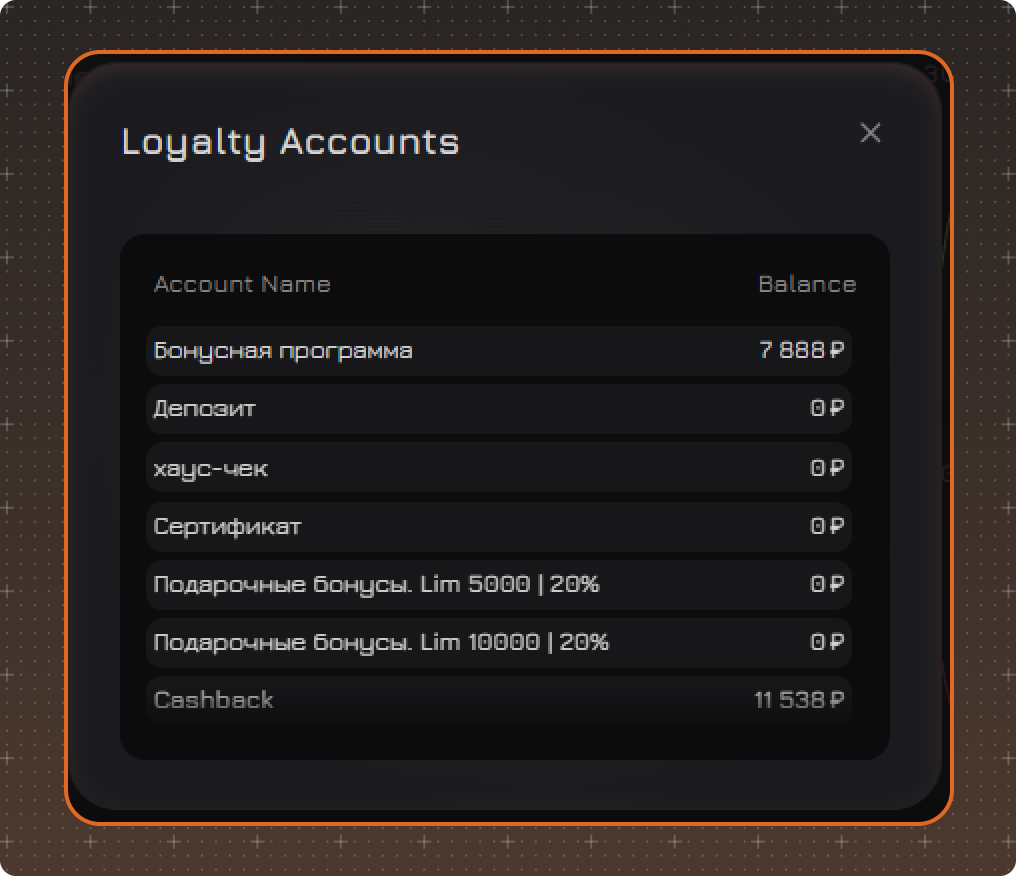
Task: Click the Balance column header
Action: 807,284
